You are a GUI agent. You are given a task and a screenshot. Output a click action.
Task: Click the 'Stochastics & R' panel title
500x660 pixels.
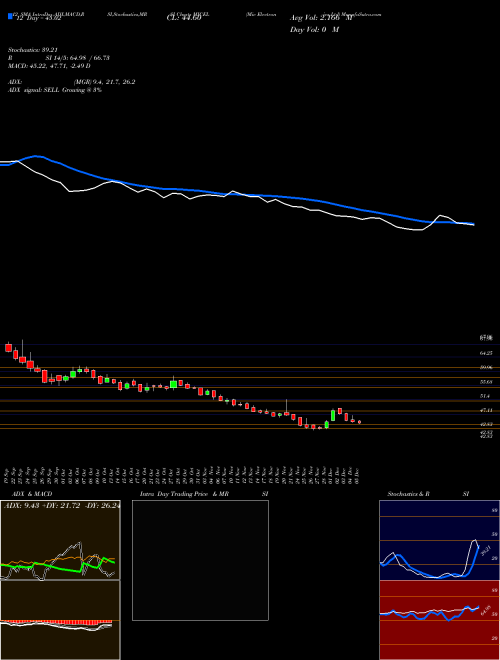tap(409, 494)
